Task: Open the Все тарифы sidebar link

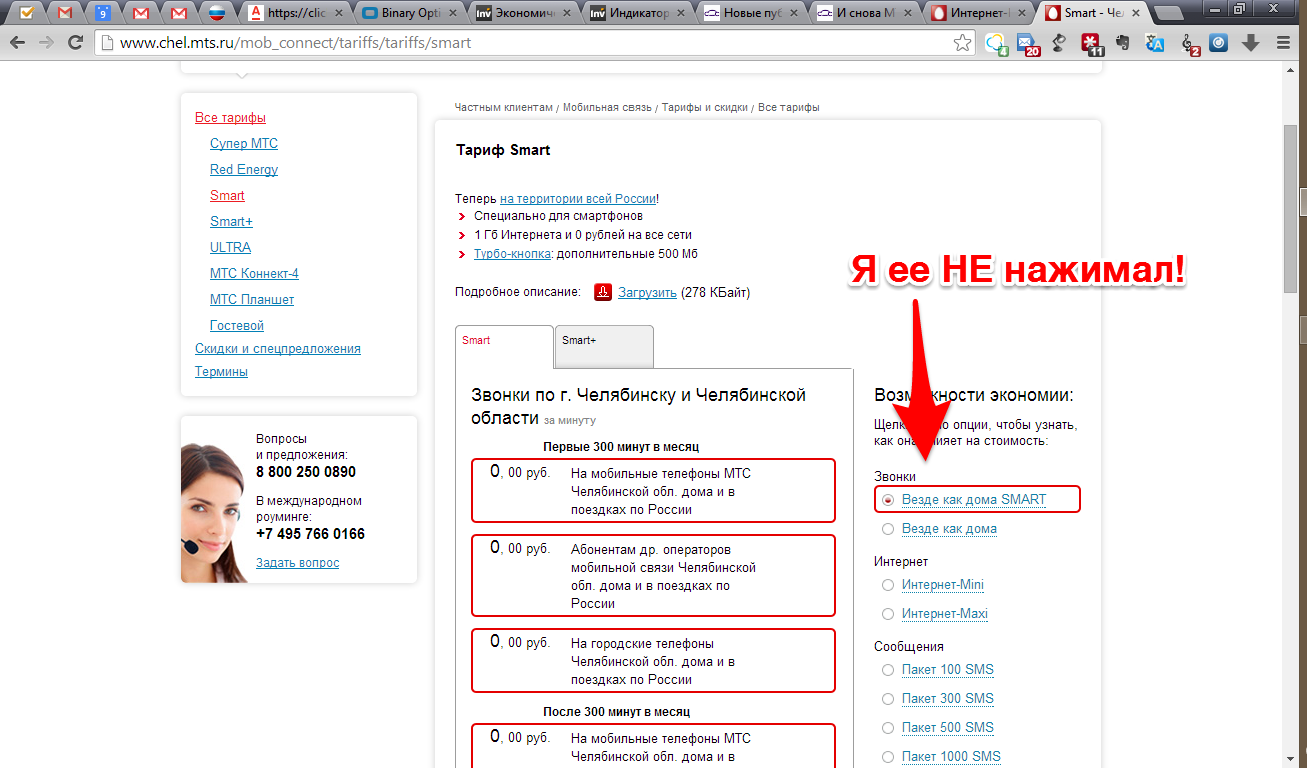Action: click(230, 117)
